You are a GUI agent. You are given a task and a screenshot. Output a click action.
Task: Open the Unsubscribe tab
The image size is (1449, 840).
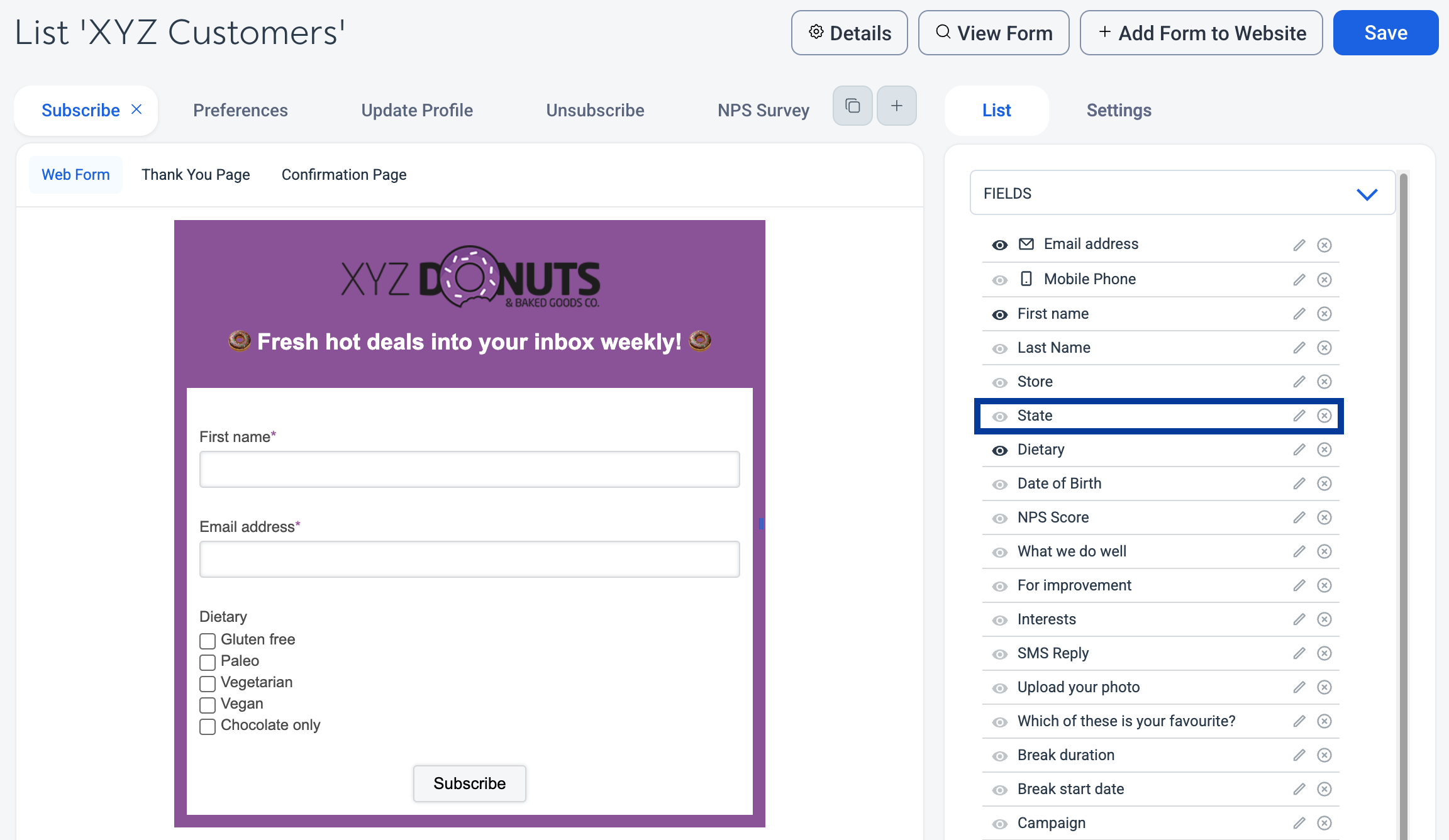point(595,110)
